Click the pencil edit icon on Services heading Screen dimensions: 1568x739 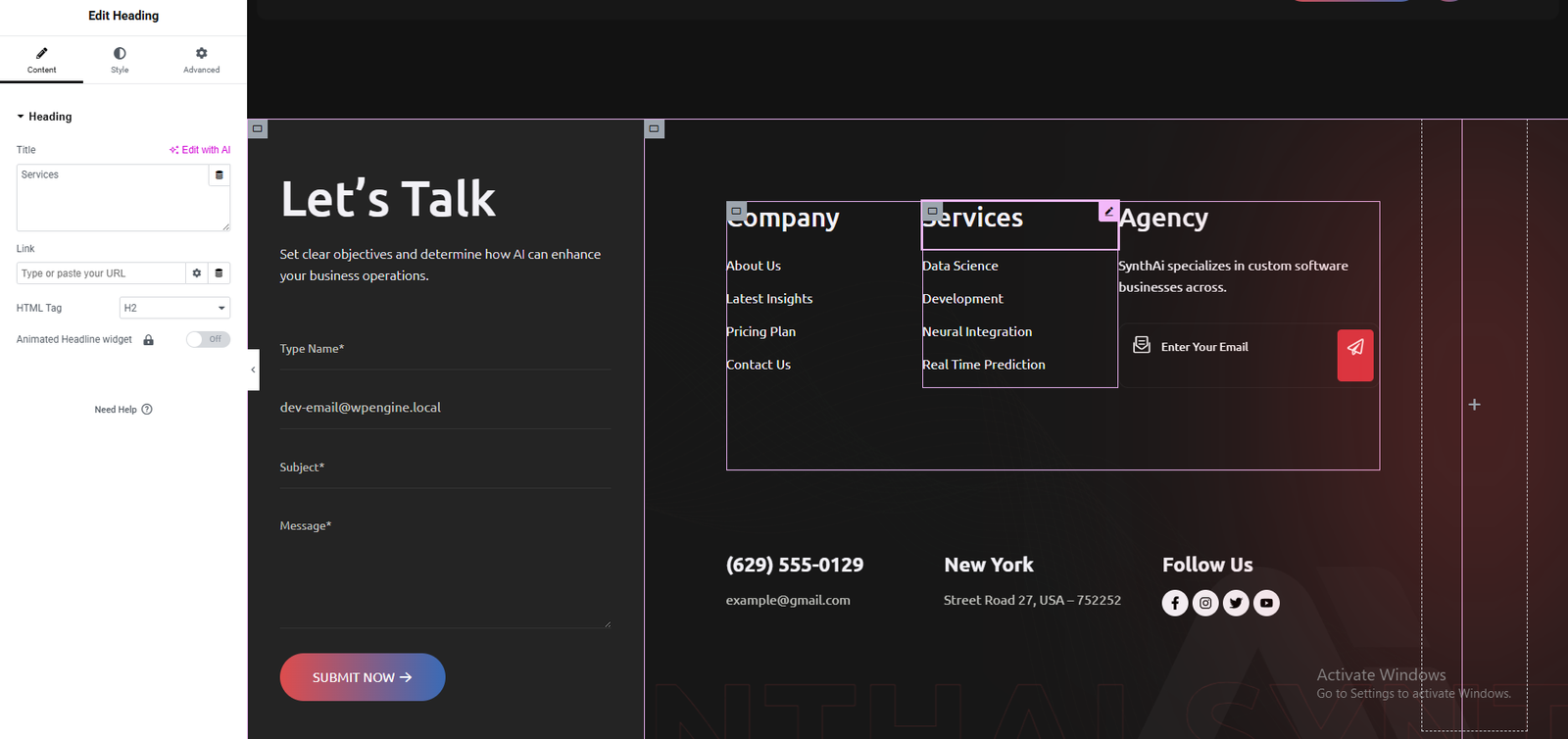click(x=1108, y=211)
